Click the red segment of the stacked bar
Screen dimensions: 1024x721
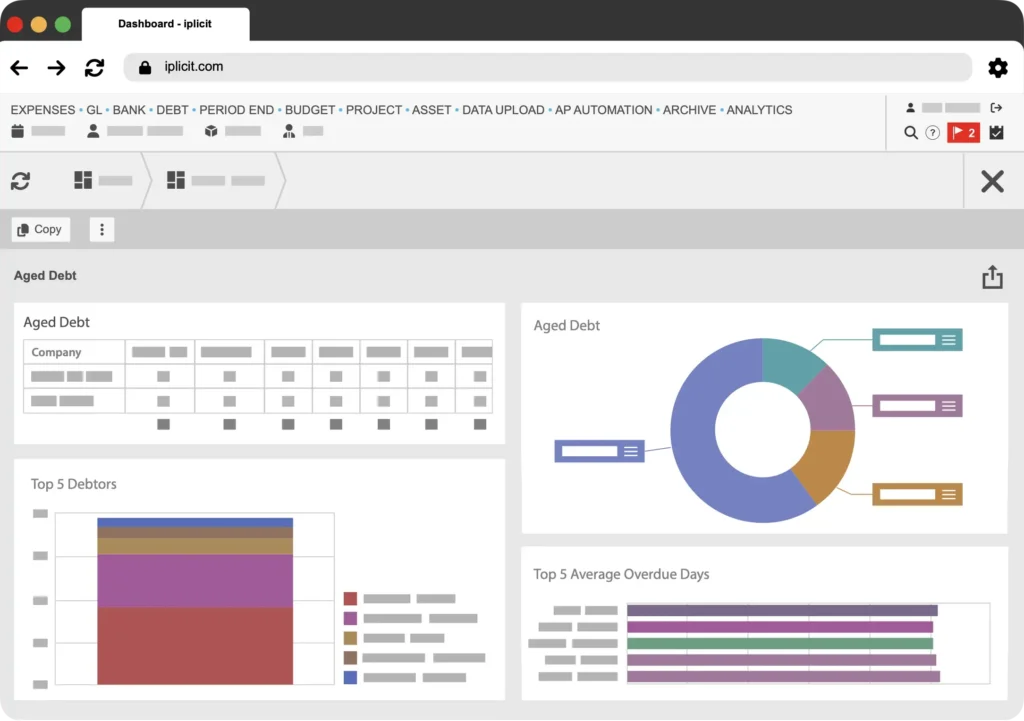(195, 646)
